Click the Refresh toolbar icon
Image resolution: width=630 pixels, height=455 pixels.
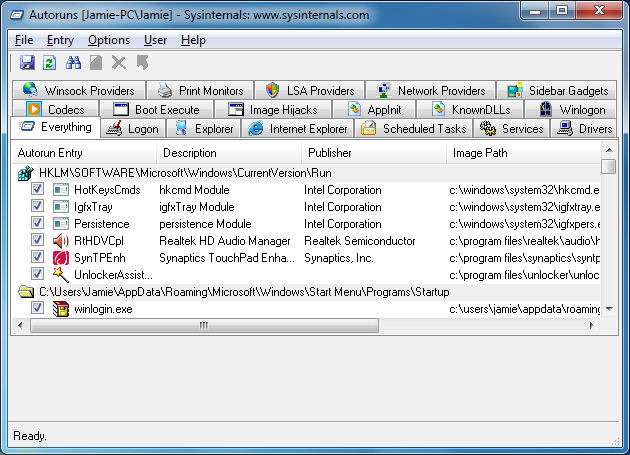pos(50,63)
